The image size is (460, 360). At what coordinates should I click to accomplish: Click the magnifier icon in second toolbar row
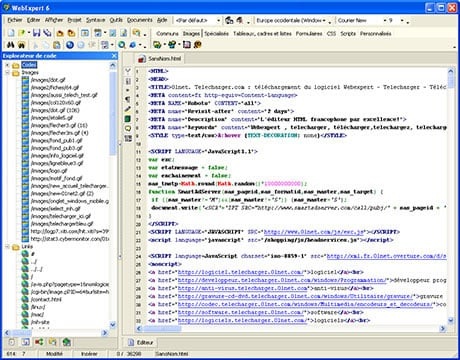pyautogui.click(x=122, y=45)
